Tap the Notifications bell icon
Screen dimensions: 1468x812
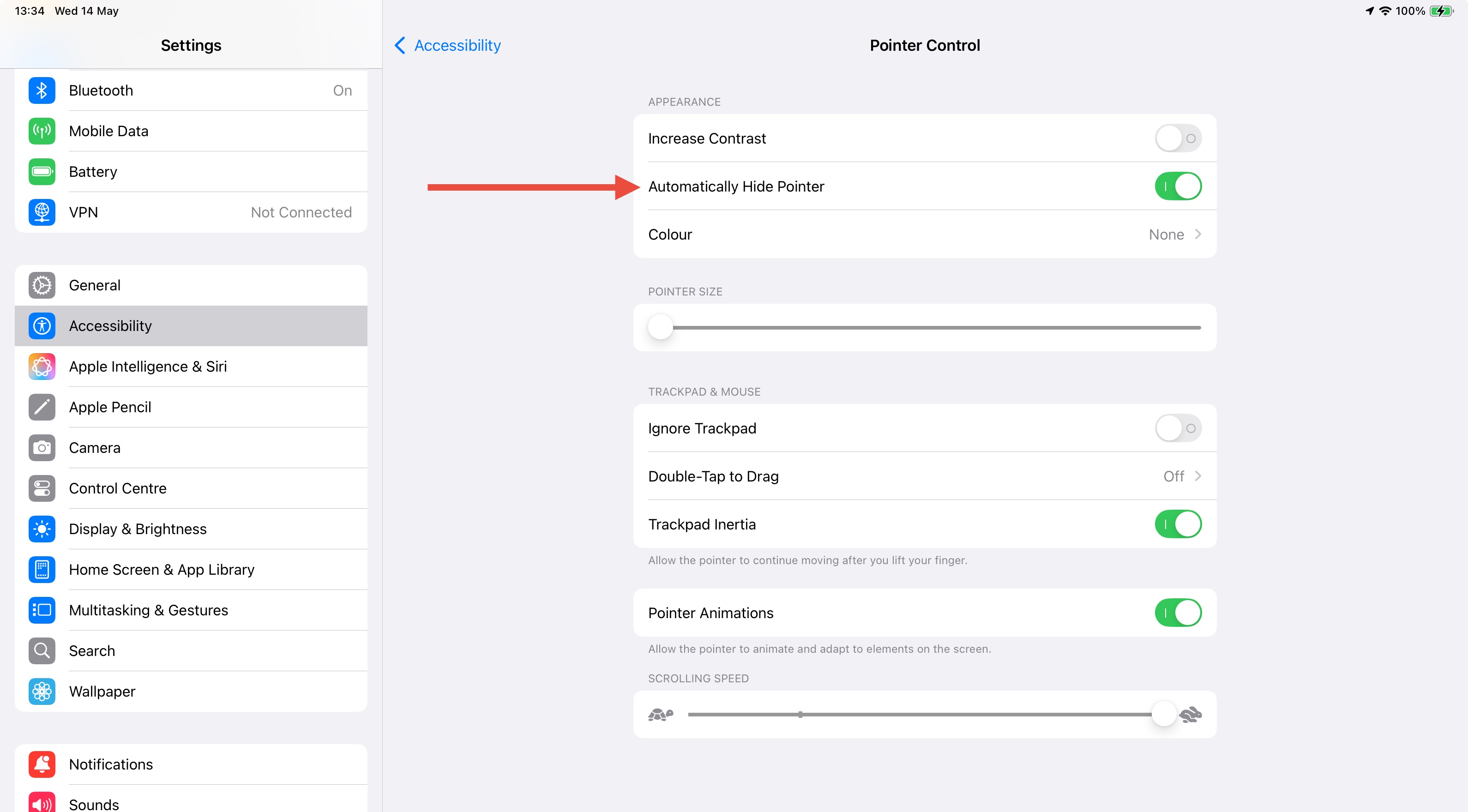[42, 764]
